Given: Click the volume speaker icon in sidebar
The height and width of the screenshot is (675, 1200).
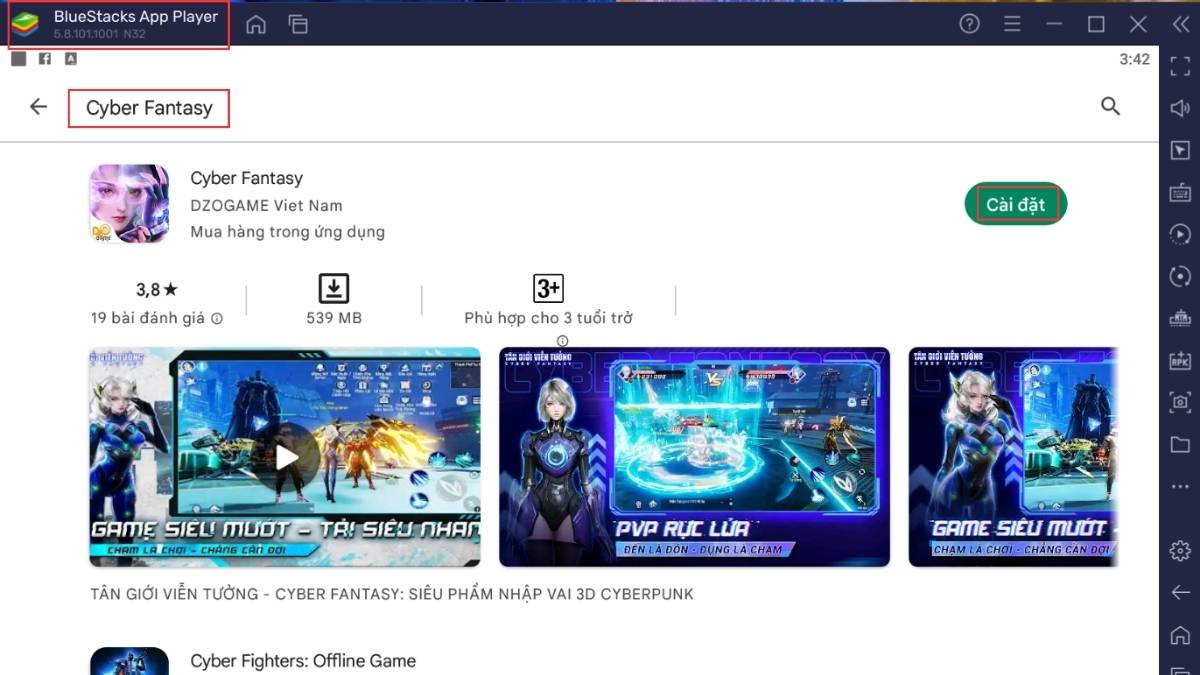Looking at the screenshot, I should click(x=1180, y=107).
